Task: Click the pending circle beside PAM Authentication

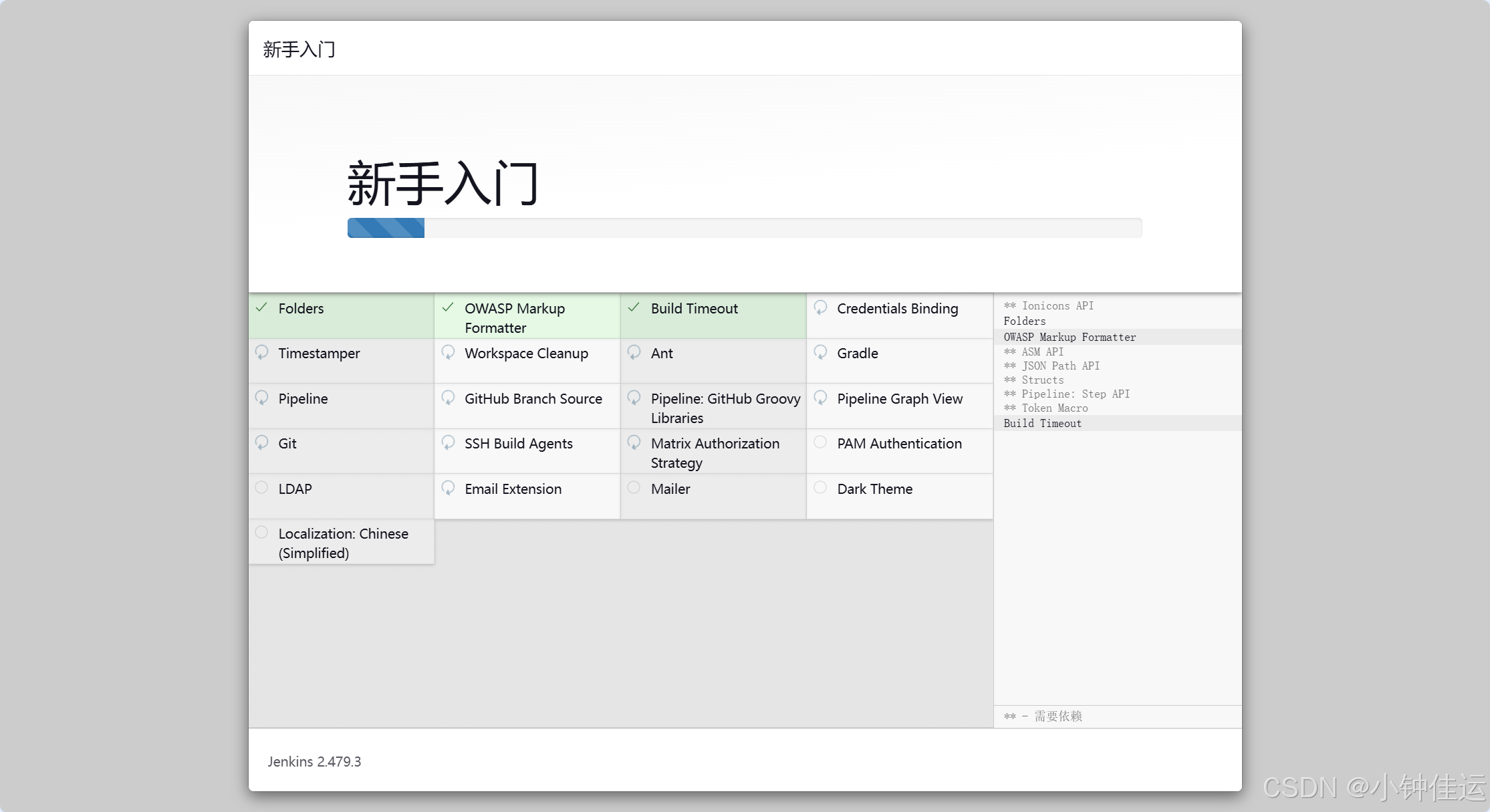Action: pos(820,442)
